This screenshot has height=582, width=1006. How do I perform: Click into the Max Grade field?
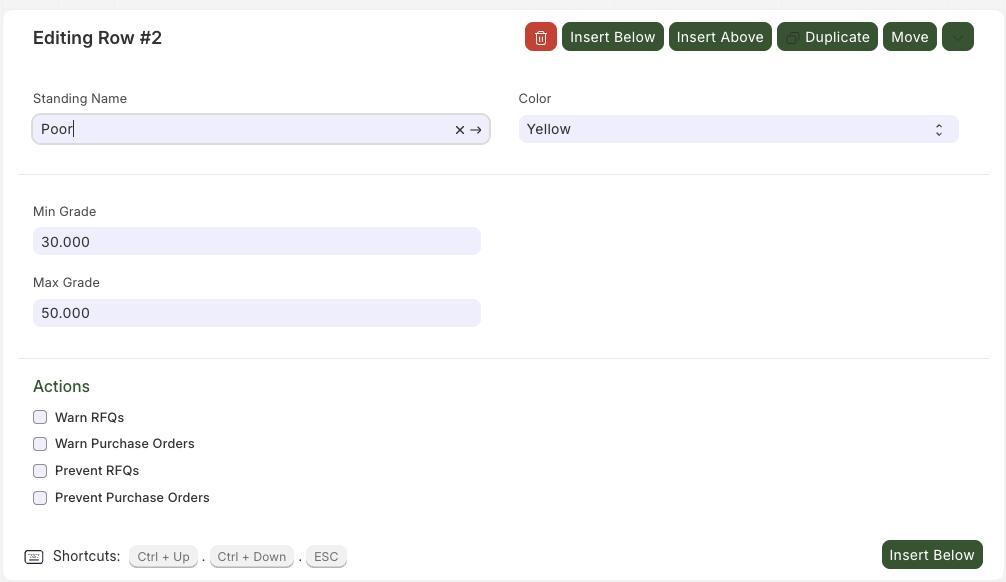tap(257, 313)
